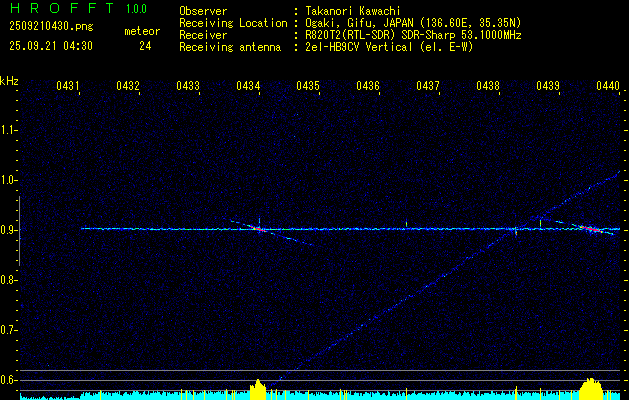This screenshot has width=629, height=400.
Task: Click the Receiver label
Action: 203,35
